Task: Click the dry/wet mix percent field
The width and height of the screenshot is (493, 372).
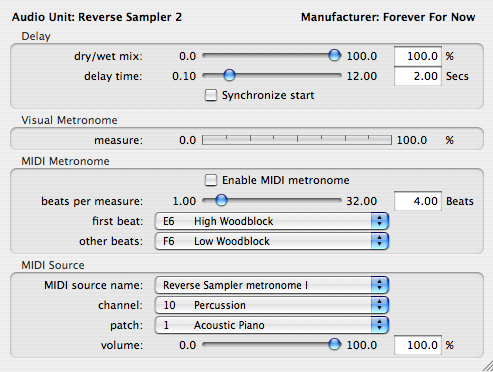Action: pos(418,56)
